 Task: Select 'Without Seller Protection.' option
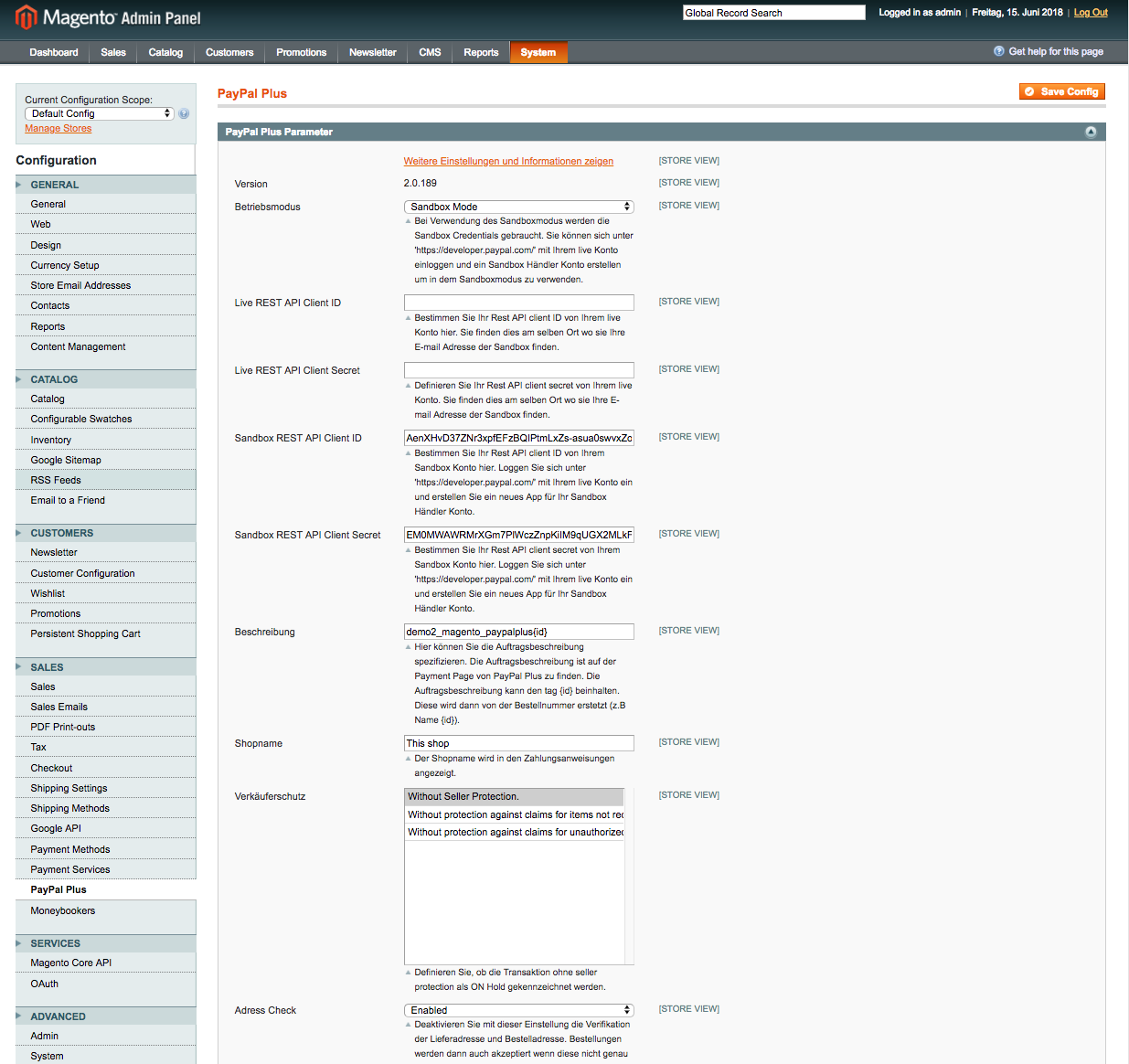tap(515, 797)
